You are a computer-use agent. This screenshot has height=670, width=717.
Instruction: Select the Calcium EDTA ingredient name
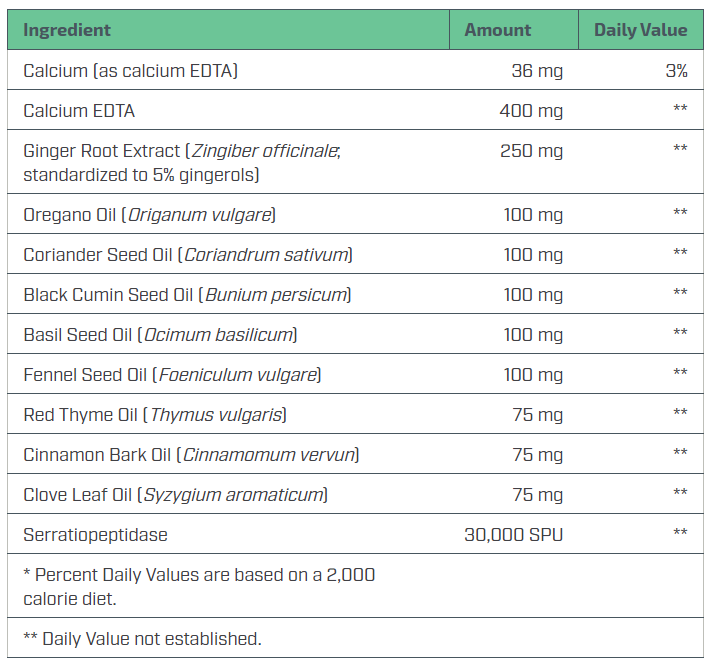79,110
